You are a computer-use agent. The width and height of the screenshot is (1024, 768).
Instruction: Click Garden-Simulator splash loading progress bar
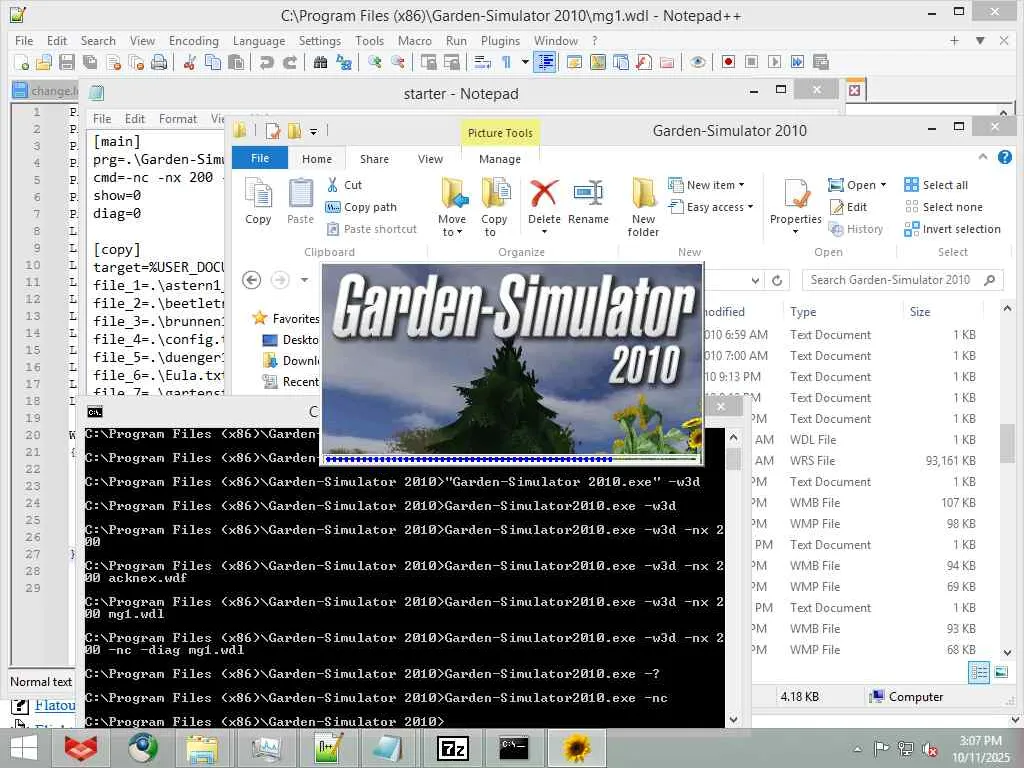pyautogui.click(x=512, y=459)
